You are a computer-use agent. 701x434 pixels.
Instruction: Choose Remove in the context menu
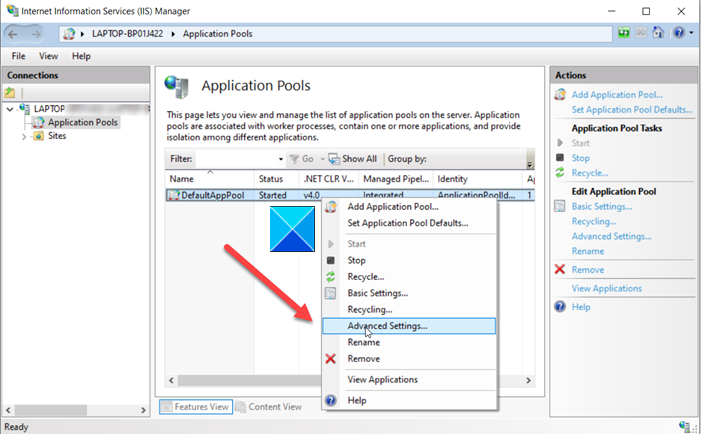coord(409,359)
